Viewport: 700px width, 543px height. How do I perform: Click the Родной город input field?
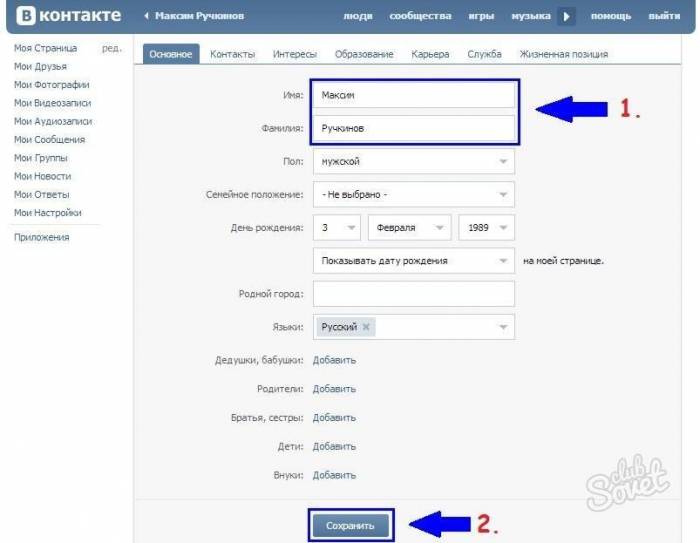coord(413,293)
